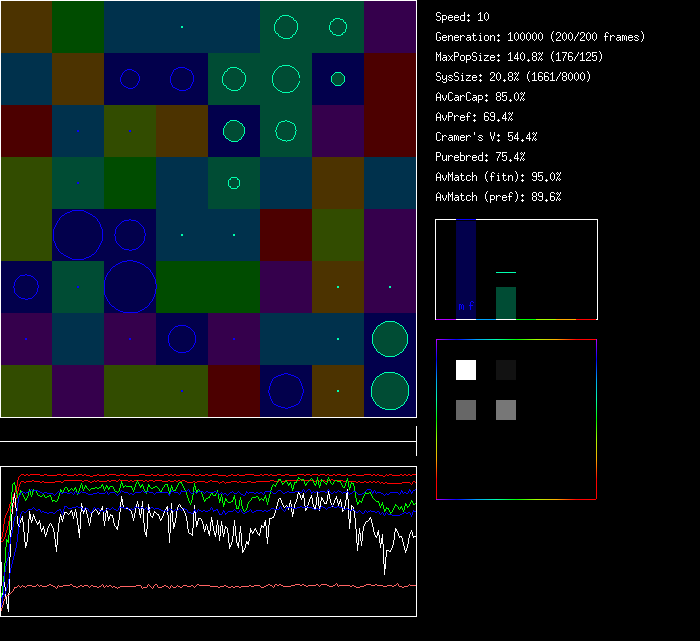Click the brown cell in the grid's top-left corner
The width and height of the screenshot is (700, 641).
26,27
